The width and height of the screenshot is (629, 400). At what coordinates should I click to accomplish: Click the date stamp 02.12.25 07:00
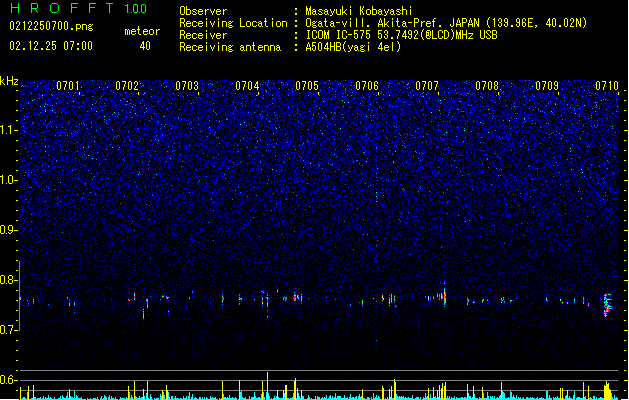click(51, 46)
